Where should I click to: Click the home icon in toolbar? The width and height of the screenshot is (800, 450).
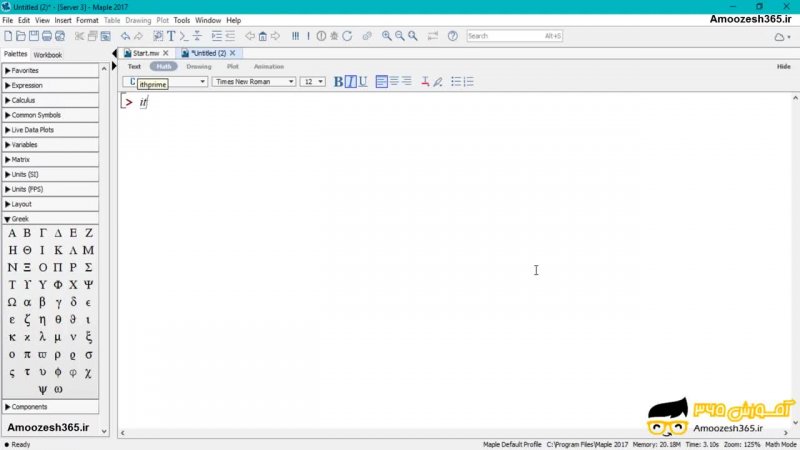pos(262,36)
